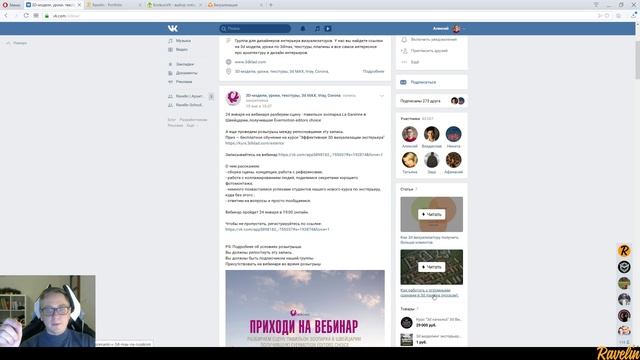Click the group avatar on the post
Image resolution: width=640 pixels, height=360 pixels.
tap(233, 98)
